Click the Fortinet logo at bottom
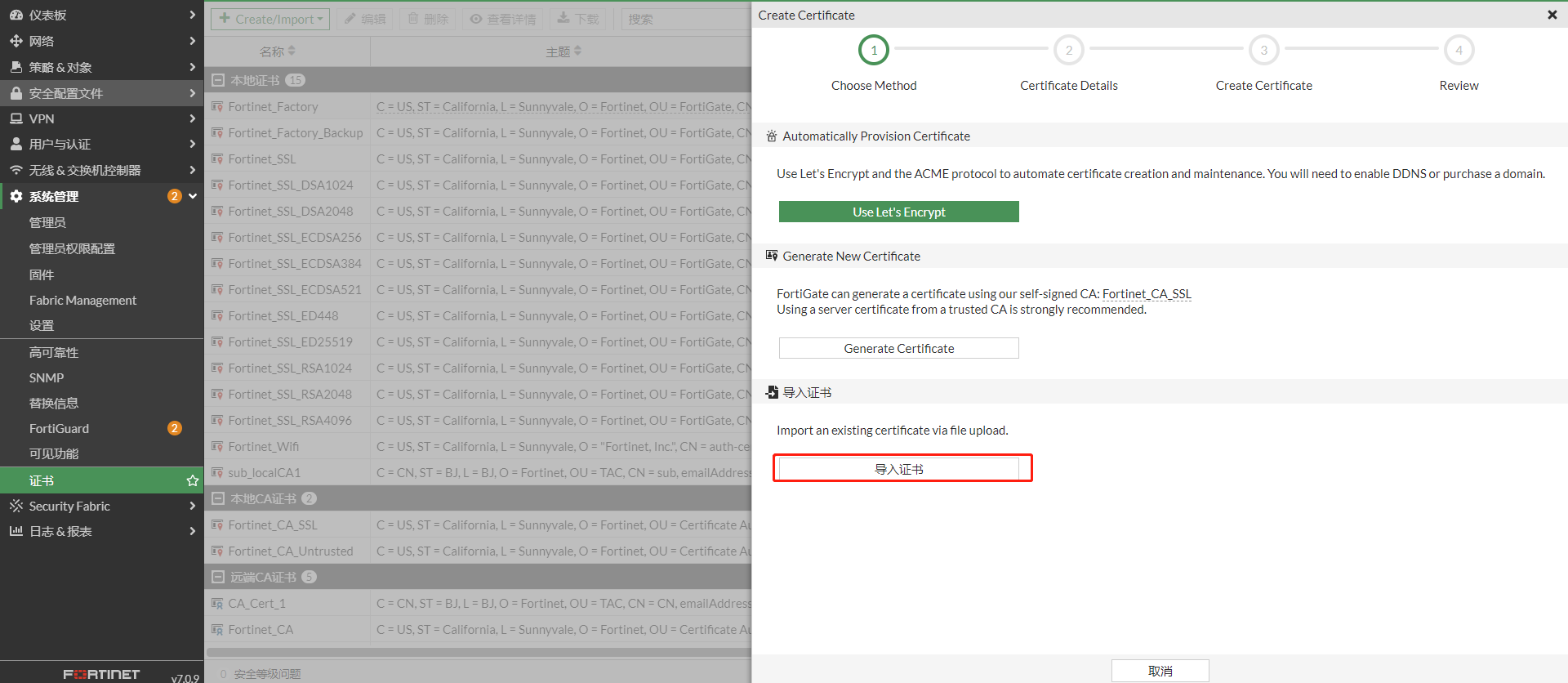Viewport: 1568px width, 683px height. 101,674
